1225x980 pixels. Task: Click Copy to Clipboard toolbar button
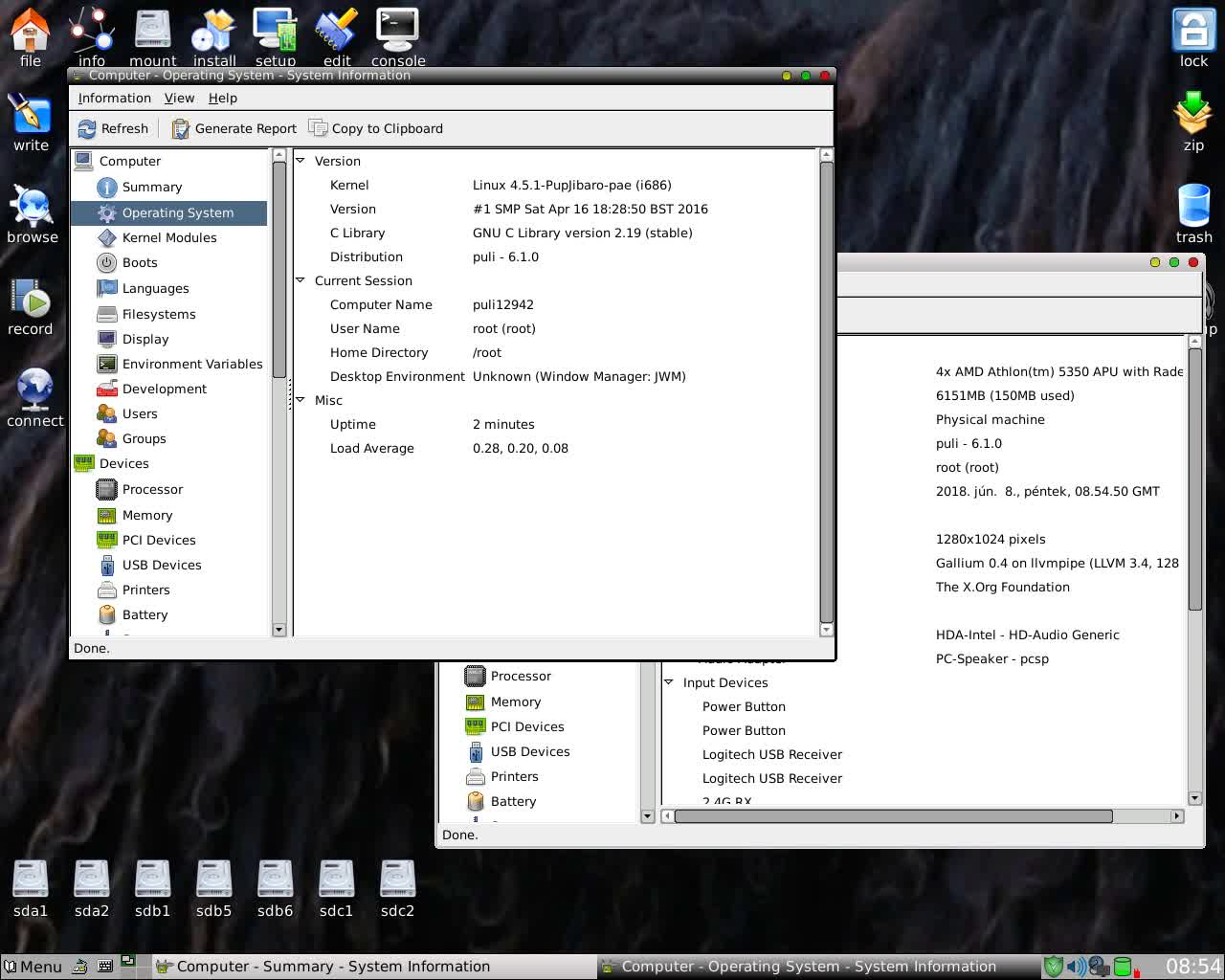pos(376,128)
